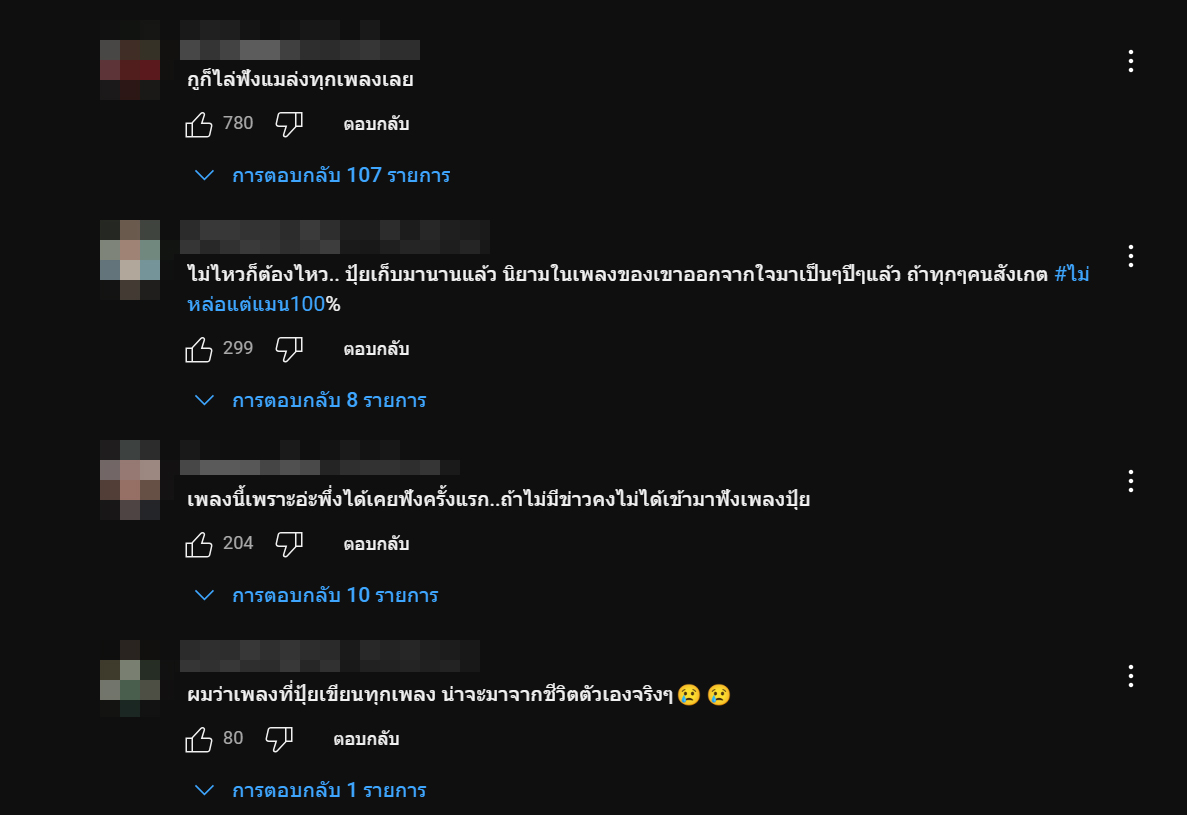The height and width of the screenshot is (815, 1187).
Task: Open three-dot menu for the 204-likes comment
Action: [x=1130, y=481]
